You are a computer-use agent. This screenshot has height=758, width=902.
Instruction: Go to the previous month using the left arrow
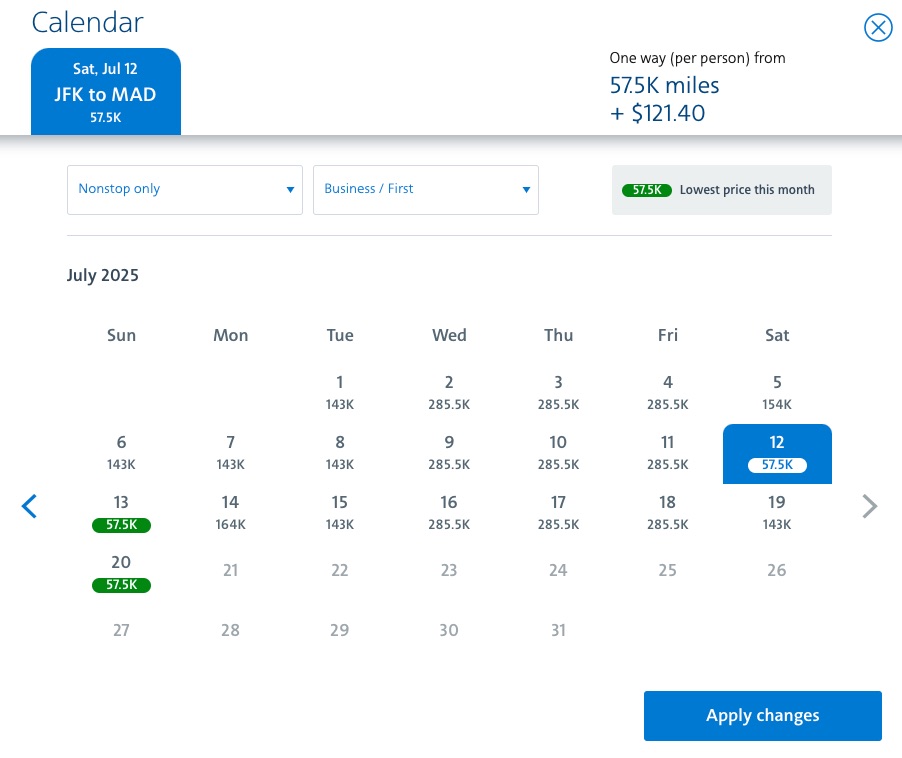[x=29, y=506]
